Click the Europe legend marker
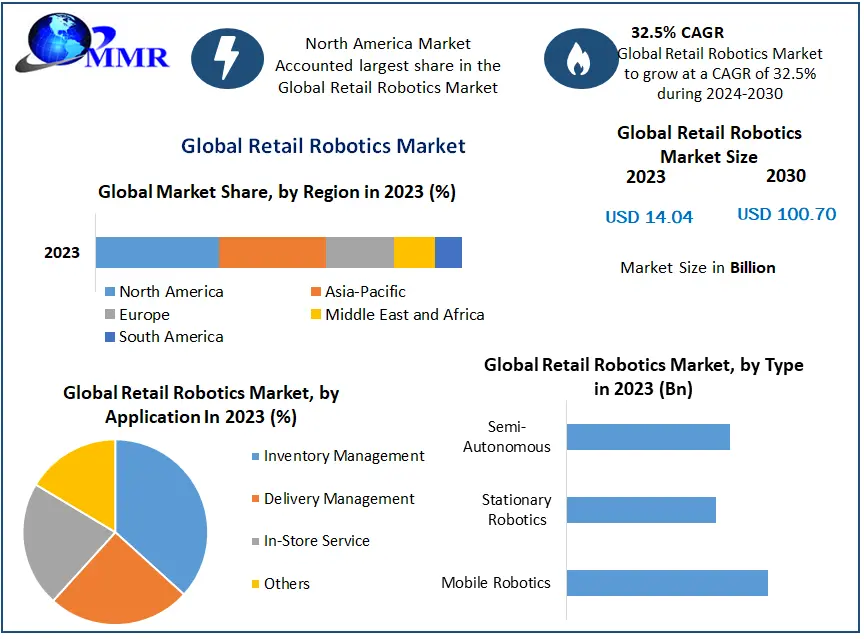This screenshot has width=864, height=639. tap(111, 315)
